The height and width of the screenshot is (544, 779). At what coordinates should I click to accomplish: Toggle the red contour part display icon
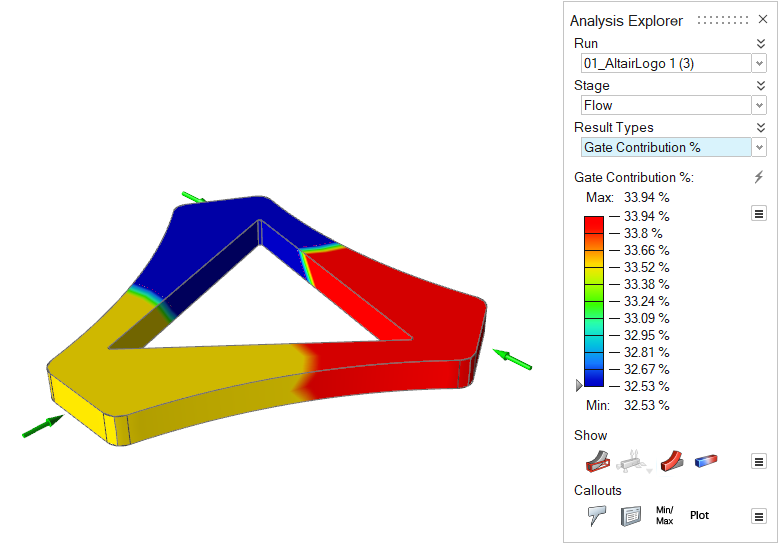coord(672,461)
